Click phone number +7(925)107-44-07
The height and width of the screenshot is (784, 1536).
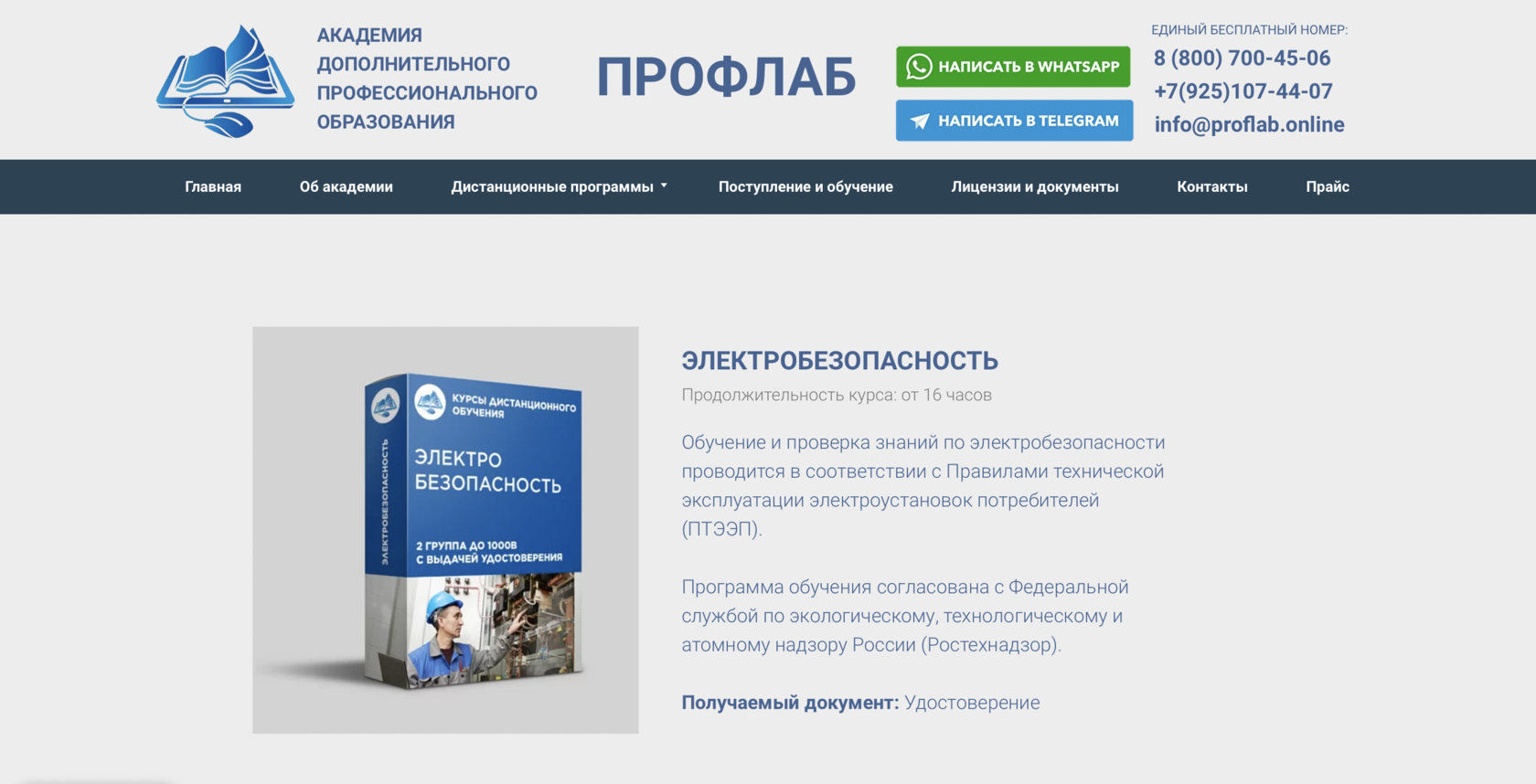(x=1243, y=91)
